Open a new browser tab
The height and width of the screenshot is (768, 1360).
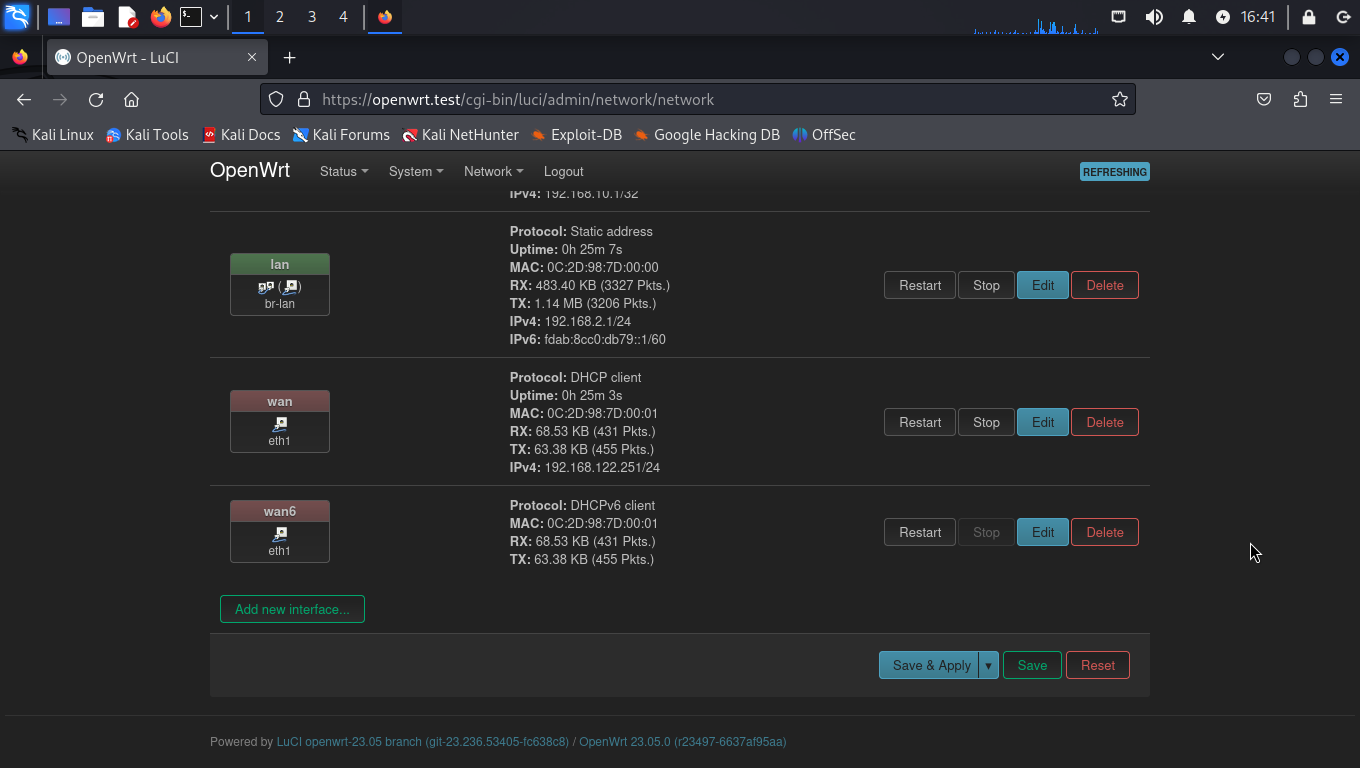289,57
